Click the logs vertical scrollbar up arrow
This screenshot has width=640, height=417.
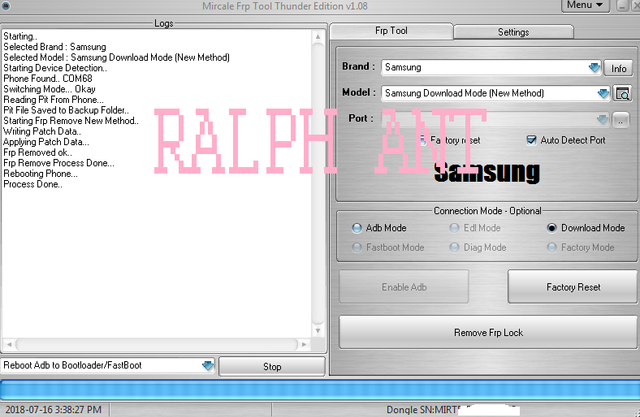(318, 37)
